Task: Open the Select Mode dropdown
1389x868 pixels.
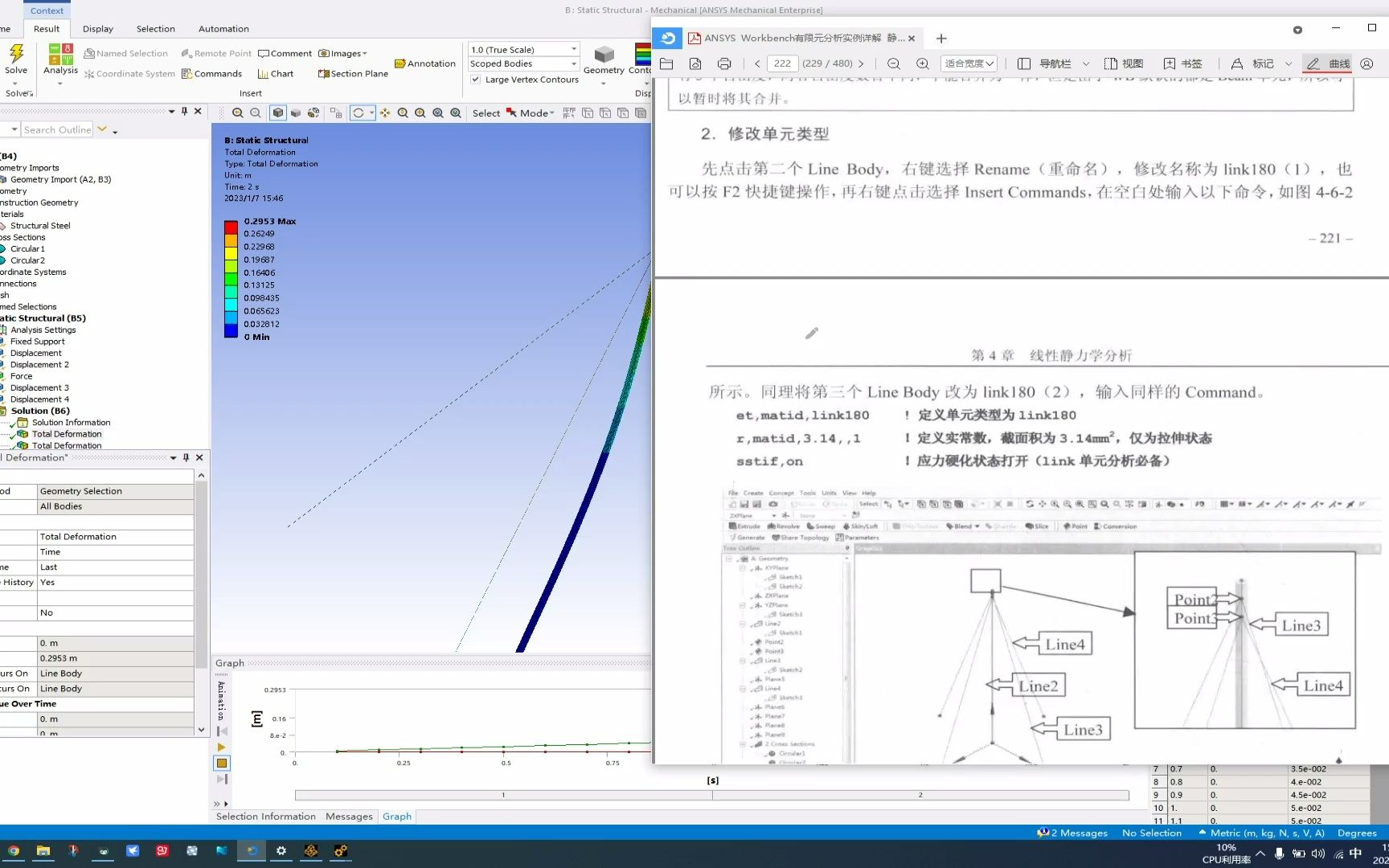Action: [x=531, y=113]
